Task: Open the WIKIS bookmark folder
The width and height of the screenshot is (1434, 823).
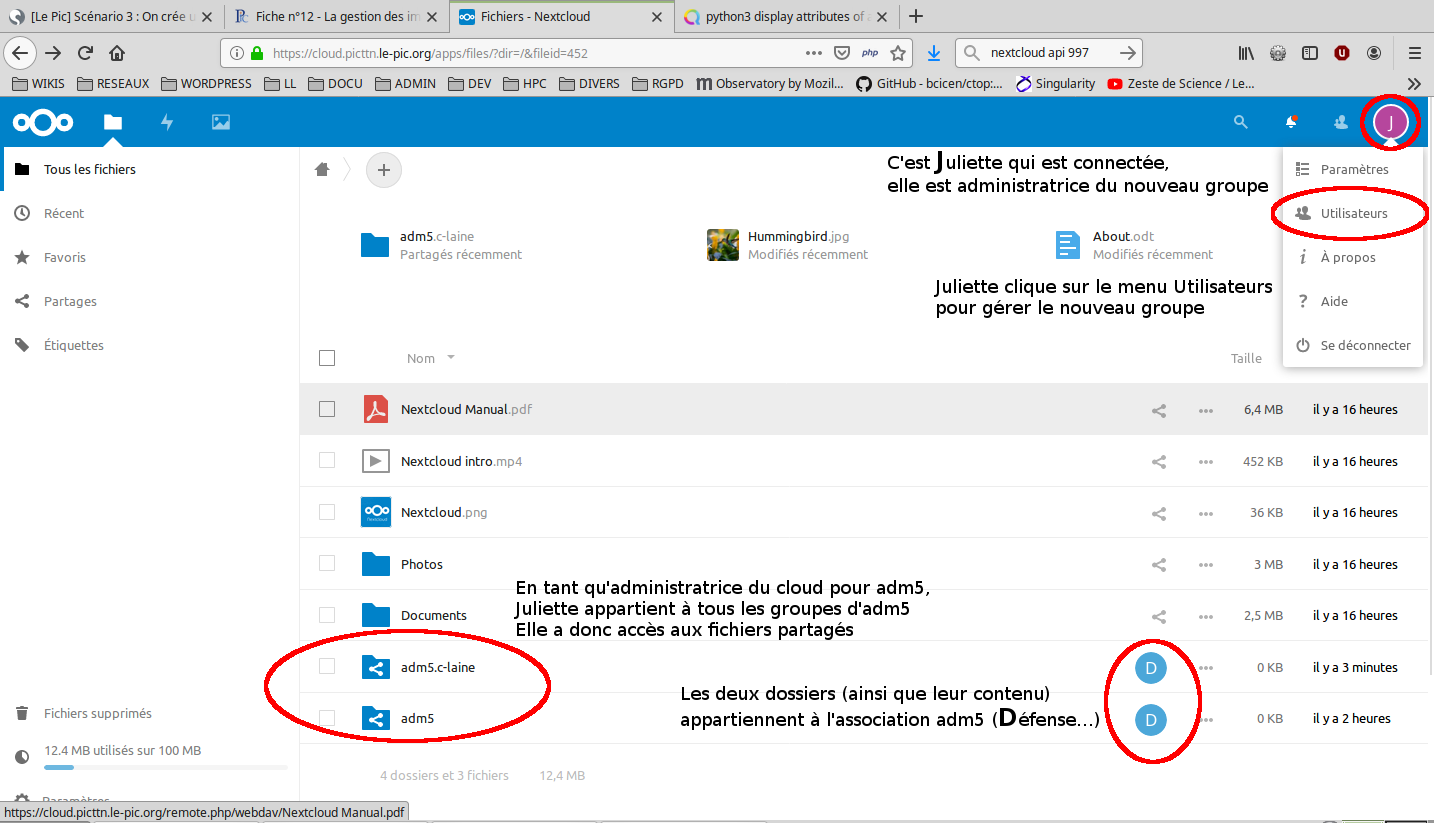Action: coord(37,84)
